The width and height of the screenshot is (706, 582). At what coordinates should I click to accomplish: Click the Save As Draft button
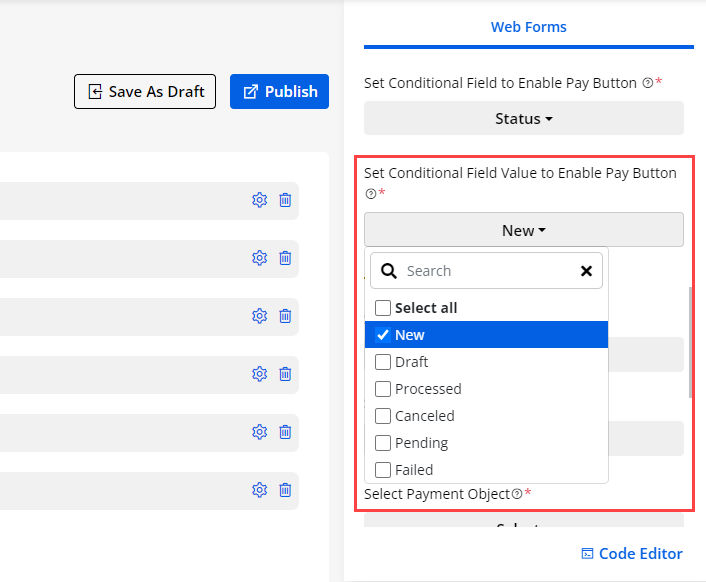pos(145,91)
